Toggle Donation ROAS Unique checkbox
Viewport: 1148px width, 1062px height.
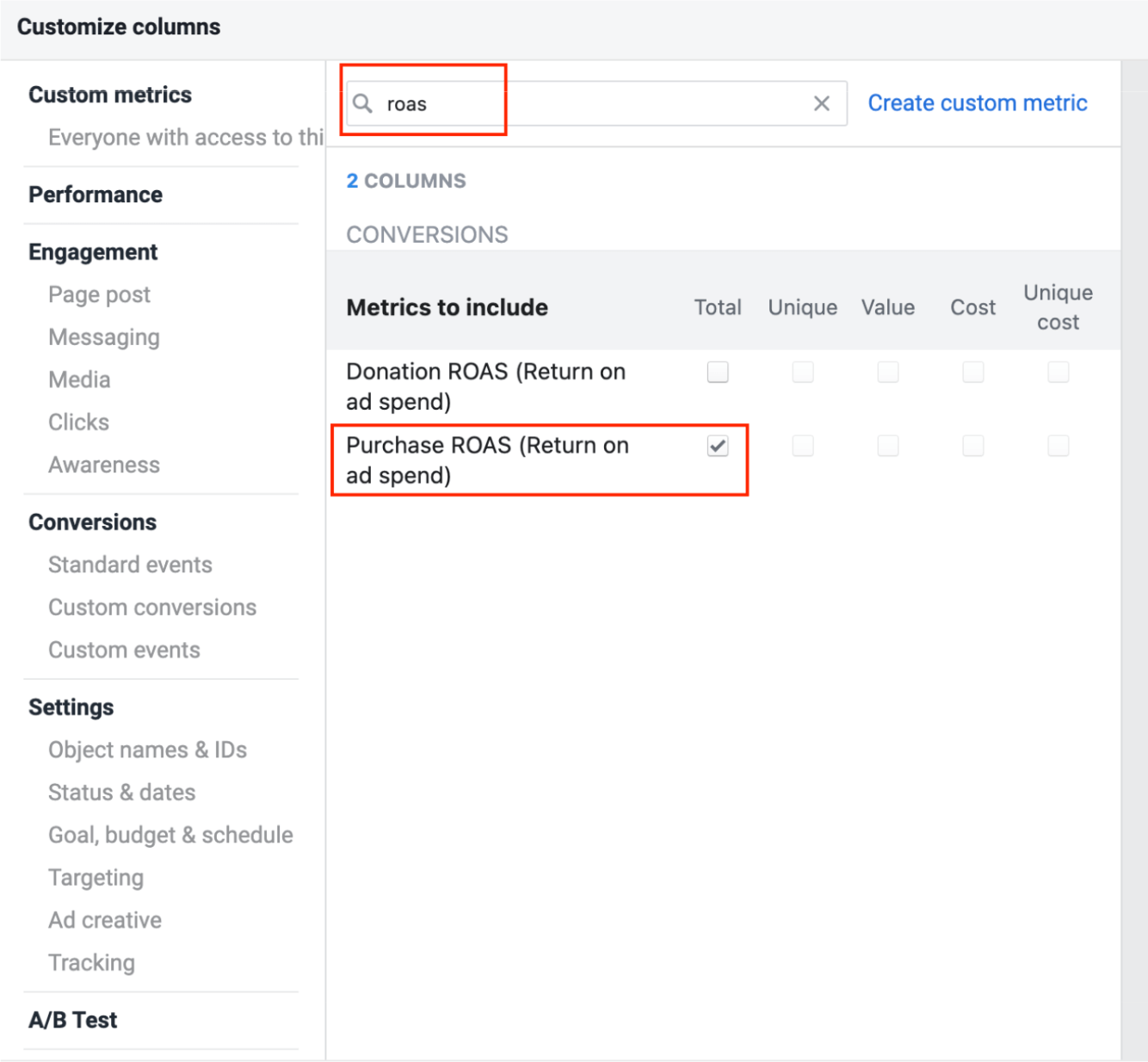tap(803, 372)
